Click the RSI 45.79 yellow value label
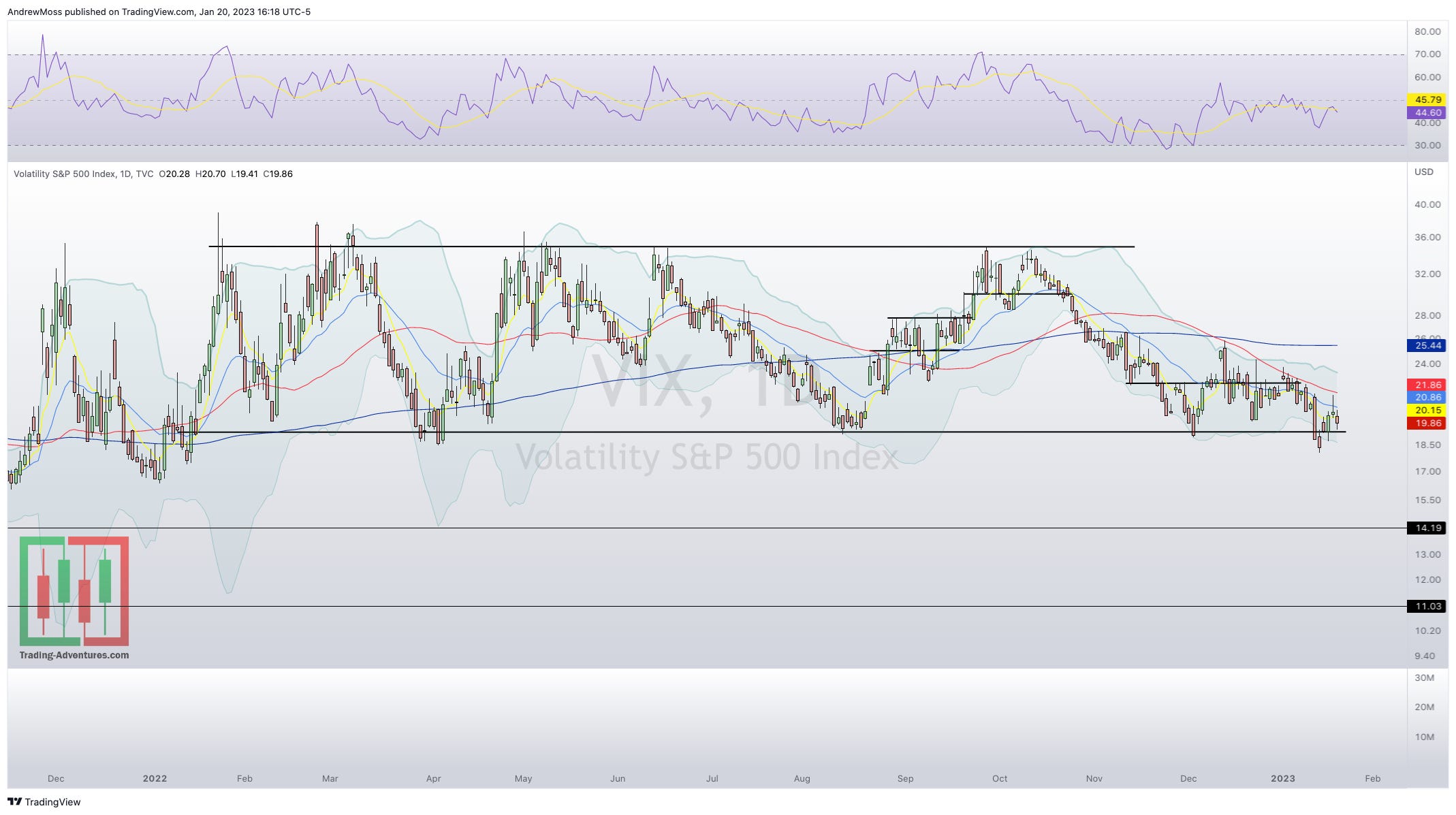 pyautogui.click(x=1427, y=99)
